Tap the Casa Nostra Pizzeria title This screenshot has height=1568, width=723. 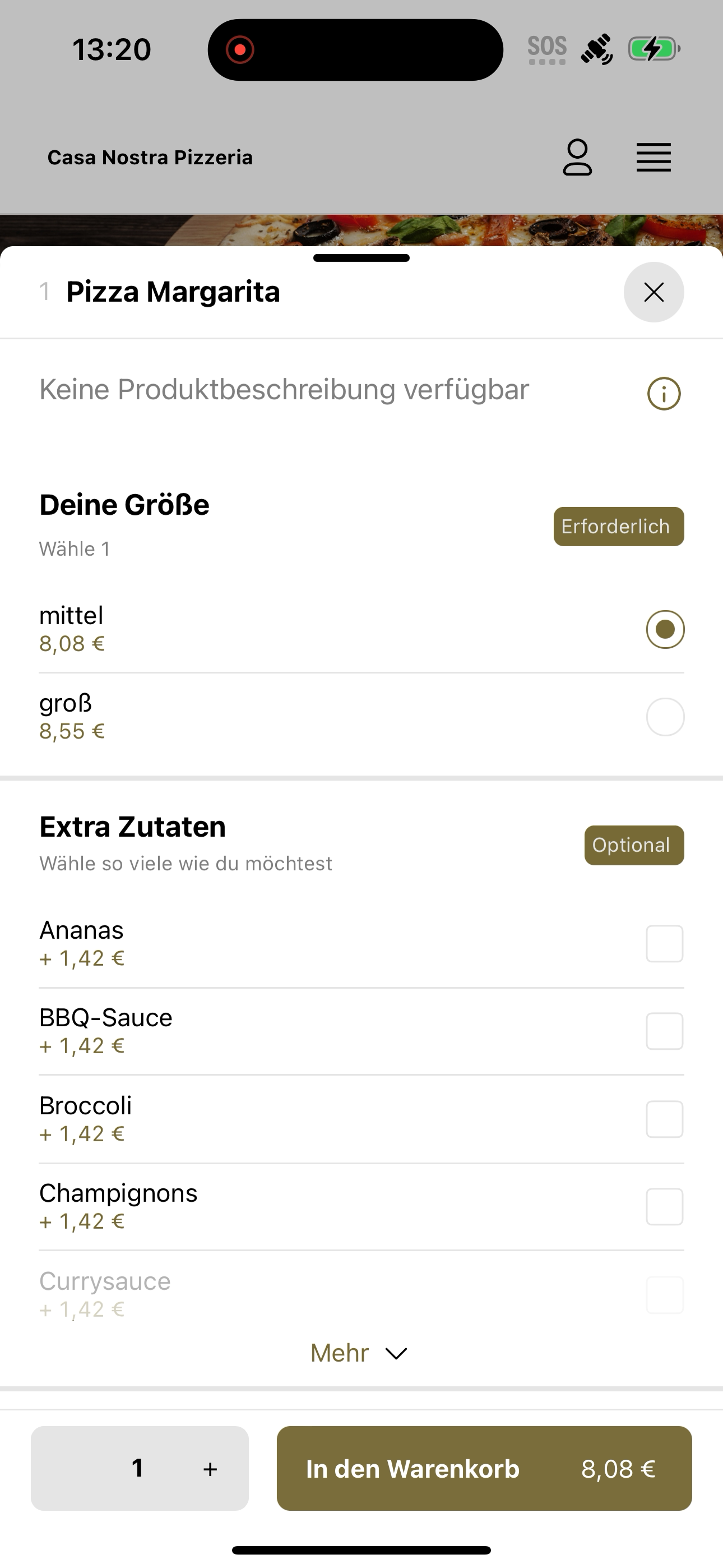(150, 158)
